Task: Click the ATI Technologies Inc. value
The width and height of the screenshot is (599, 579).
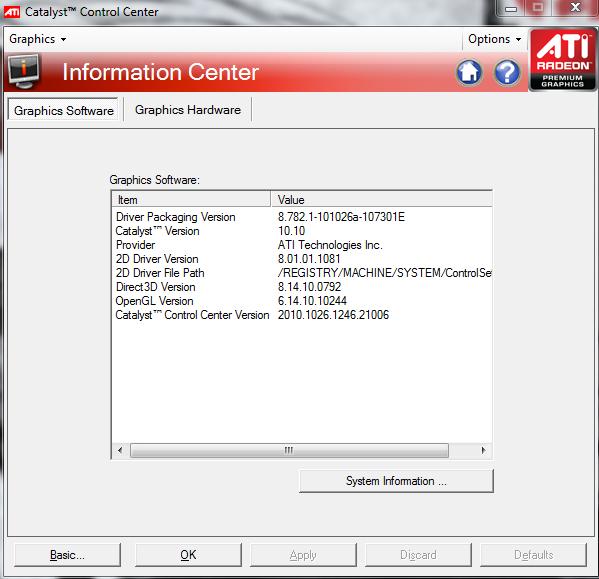Action: 330,245
